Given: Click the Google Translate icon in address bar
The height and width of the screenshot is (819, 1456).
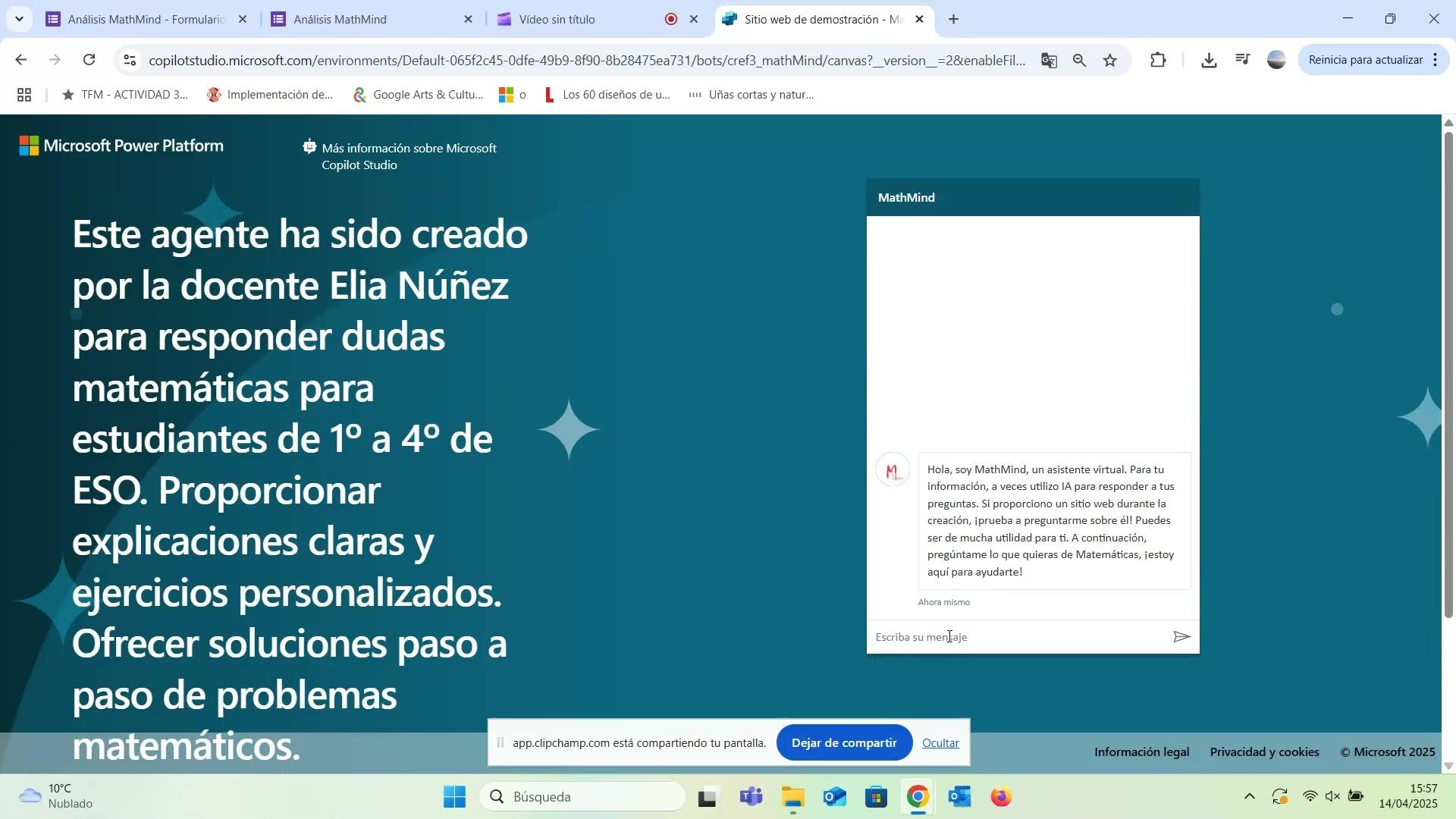Looking at the screenshot, I should [x=1050, y=61].
